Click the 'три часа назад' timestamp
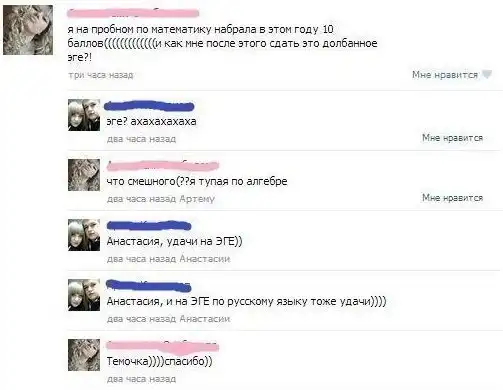The image size is (503, 390). point(101,75)
